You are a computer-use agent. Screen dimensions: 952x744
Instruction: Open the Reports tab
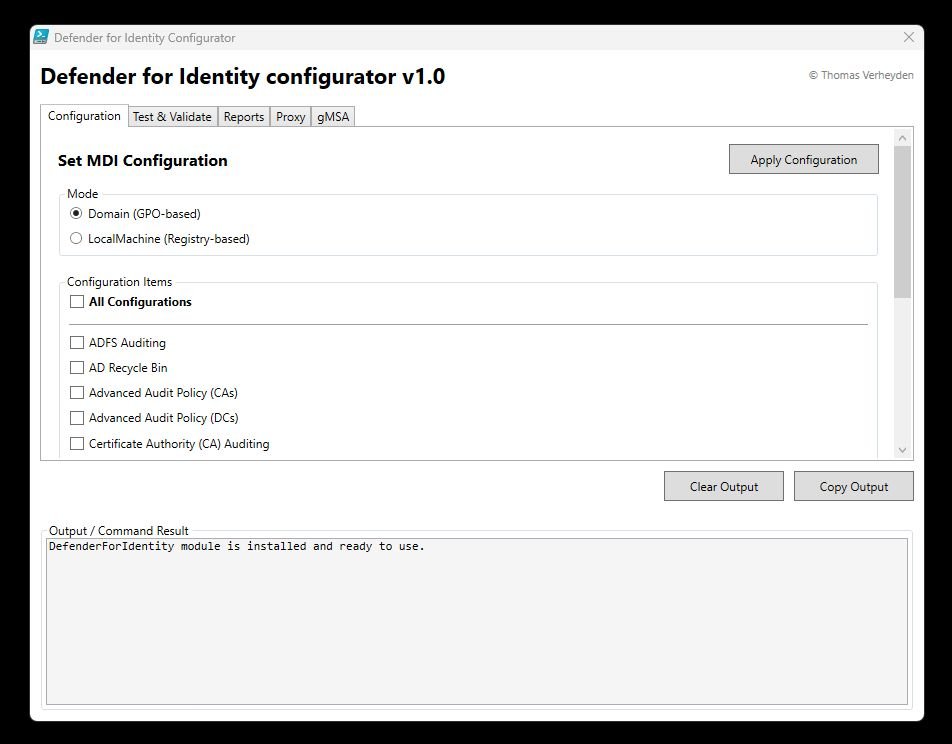pyautogui.click(x=243, y=116)
